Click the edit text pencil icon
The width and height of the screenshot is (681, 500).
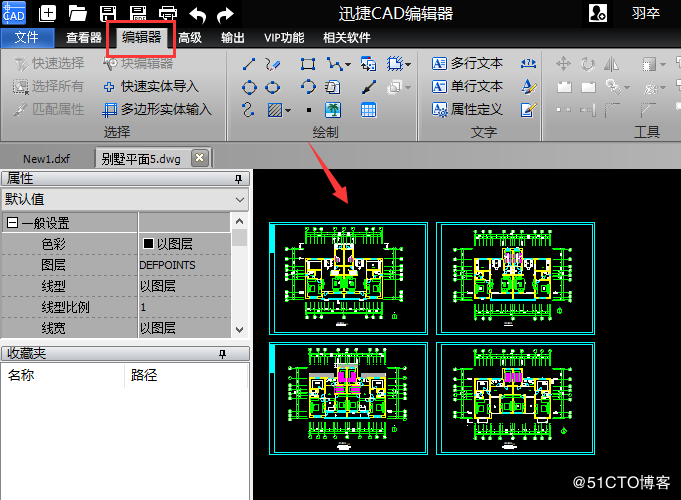(529, 109)
